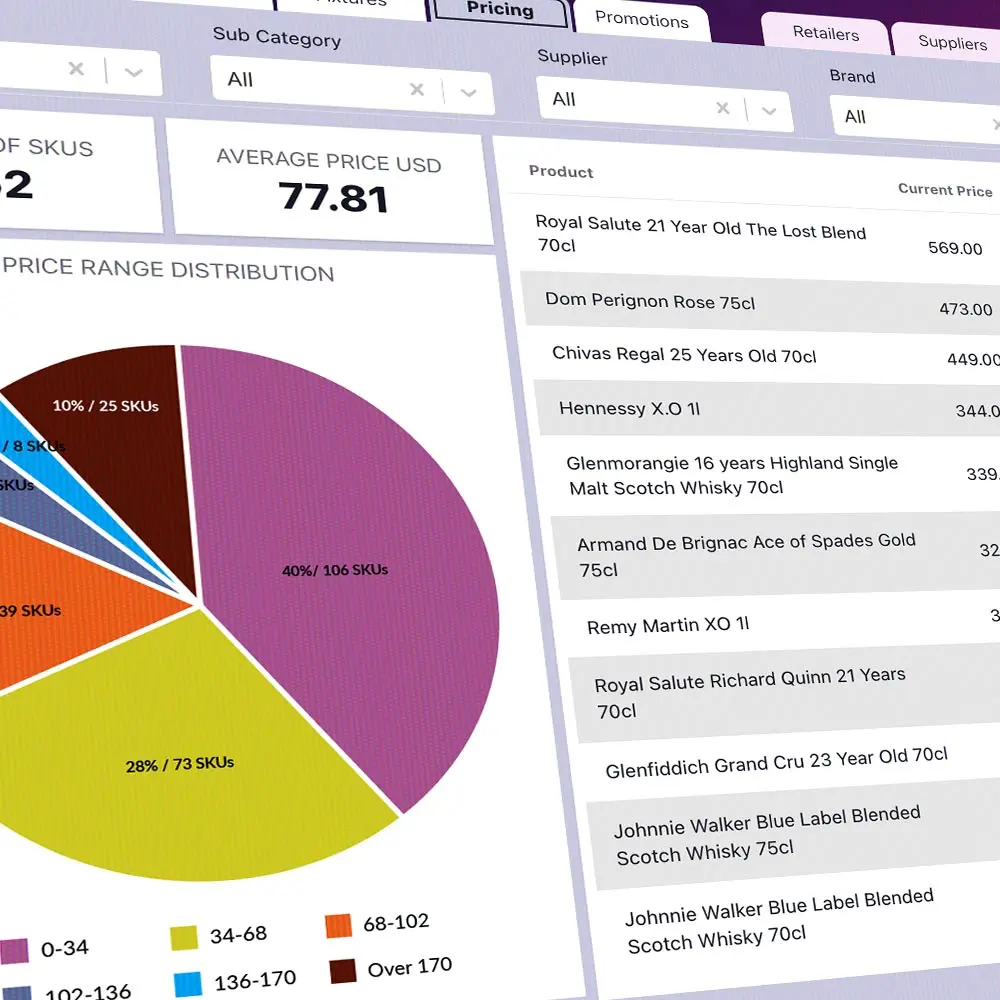This screenshot has width=1000, height=1000.
Task: Sort by the Current Price column header
Action: point(945,189)
